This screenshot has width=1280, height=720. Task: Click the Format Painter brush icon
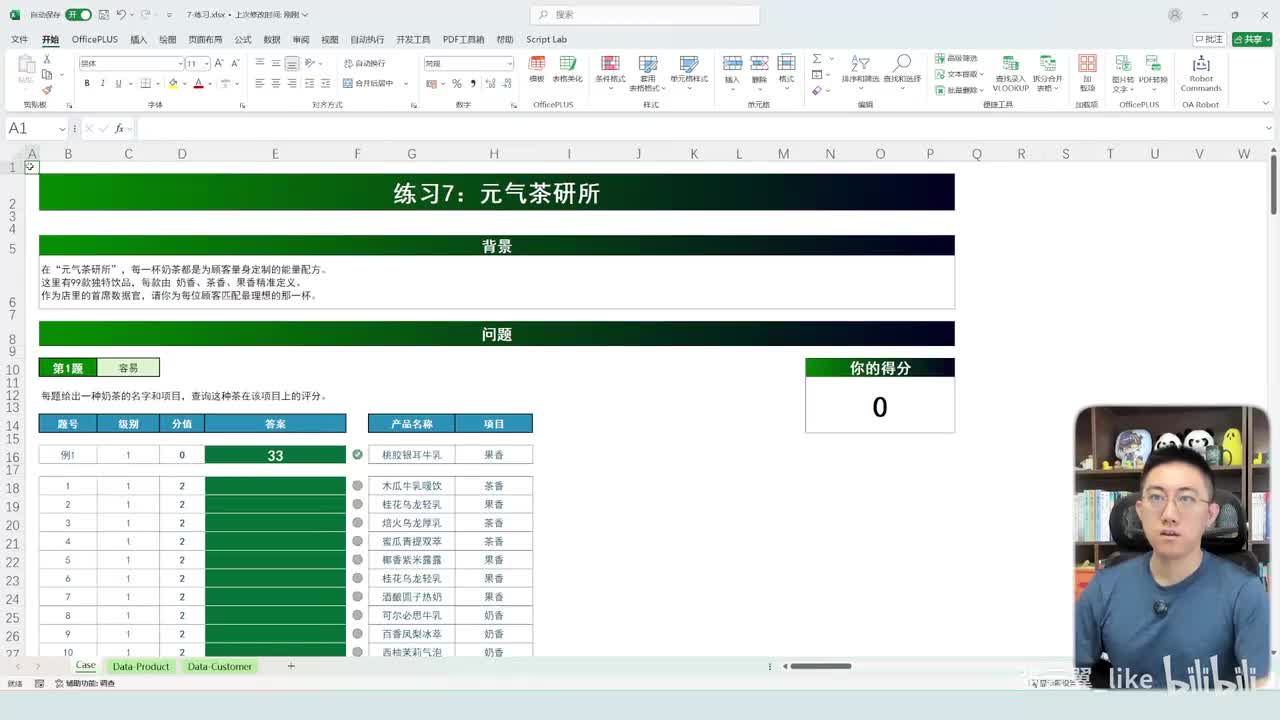(47, 90)
